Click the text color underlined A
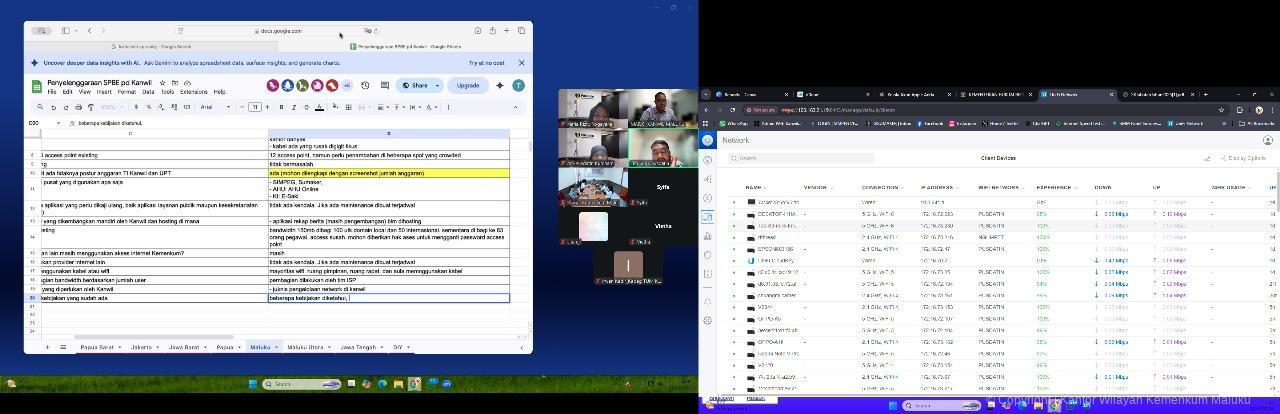This screenshot has height=414, width=1280. tap(319, 107)
